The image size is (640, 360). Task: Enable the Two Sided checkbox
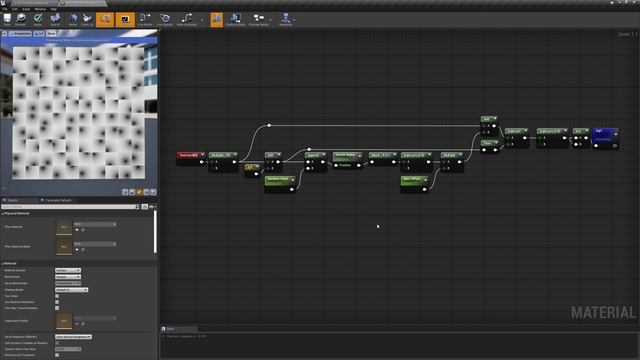57,296
